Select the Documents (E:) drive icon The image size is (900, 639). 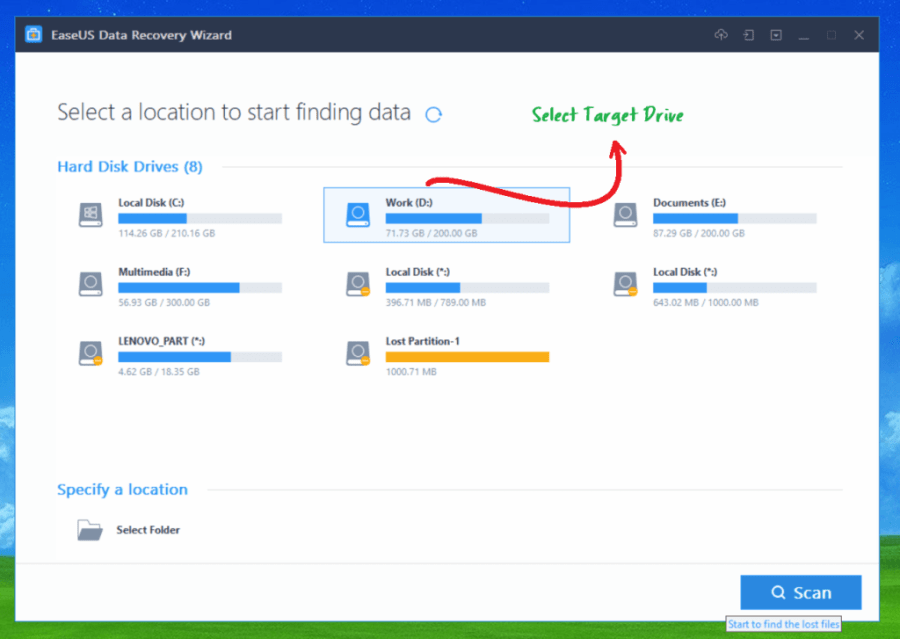pos(625,215)
